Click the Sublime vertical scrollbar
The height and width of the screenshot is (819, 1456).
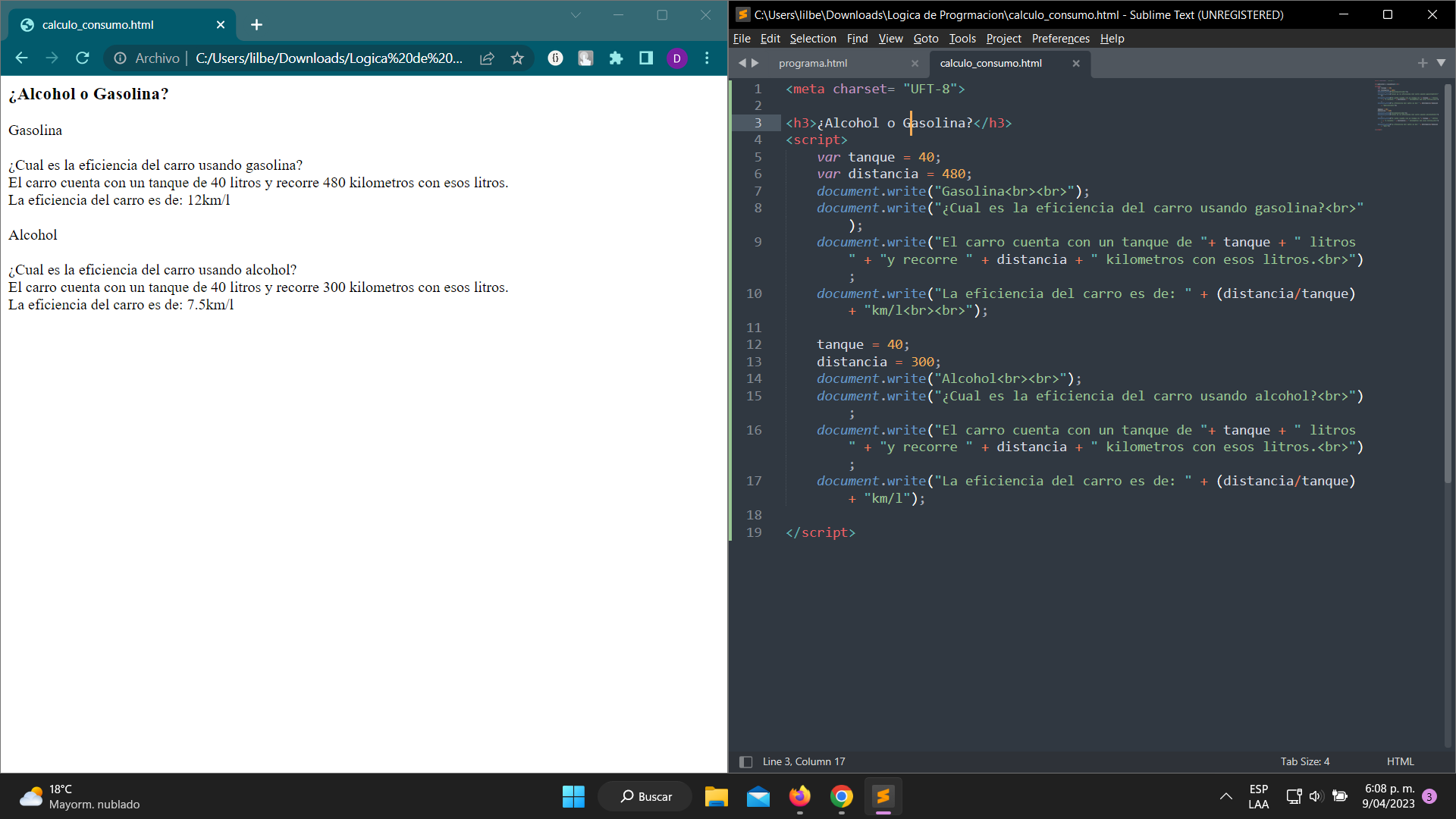(x=1448, y=282)
